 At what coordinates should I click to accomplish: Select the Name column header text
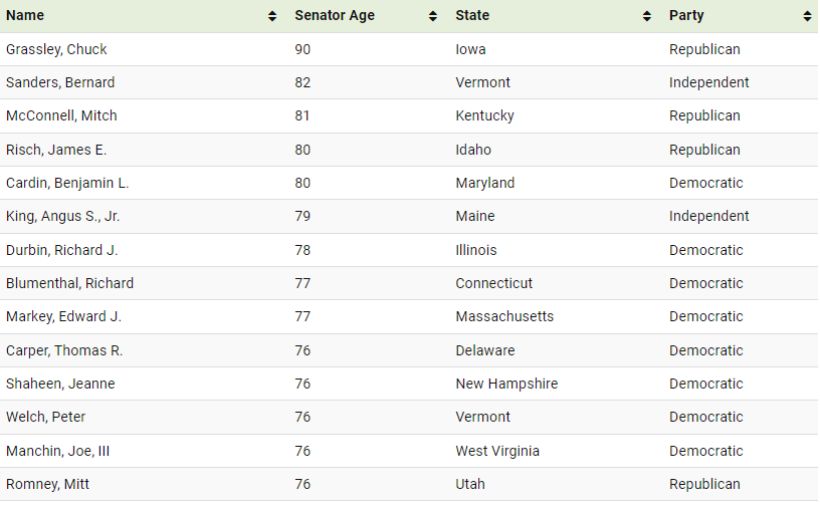click(x=25, y=16)
